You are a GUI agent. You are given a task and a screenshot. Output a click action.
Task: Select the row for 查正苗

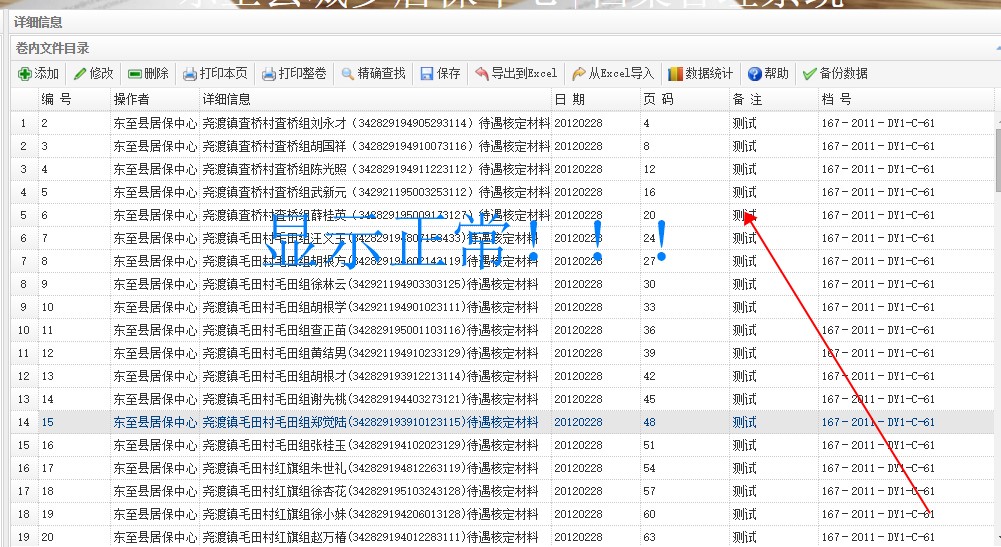coord(502,330)
